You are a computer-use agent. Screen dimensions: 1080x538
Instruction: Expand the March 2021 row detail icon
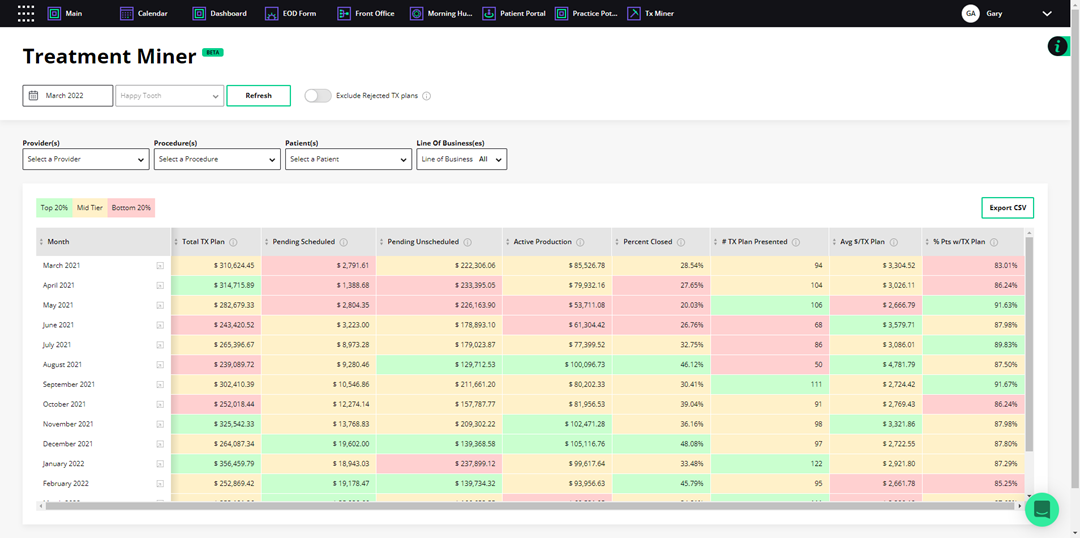[160, 266]
